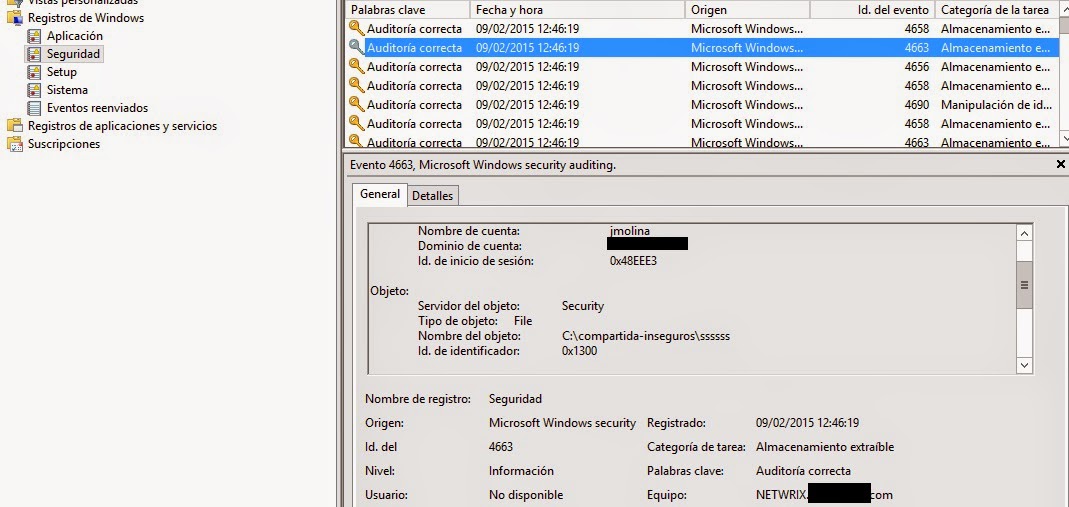The image size is (1069, 507).
Task: Click key icon of event 4690 row
Action: [355, 105]
